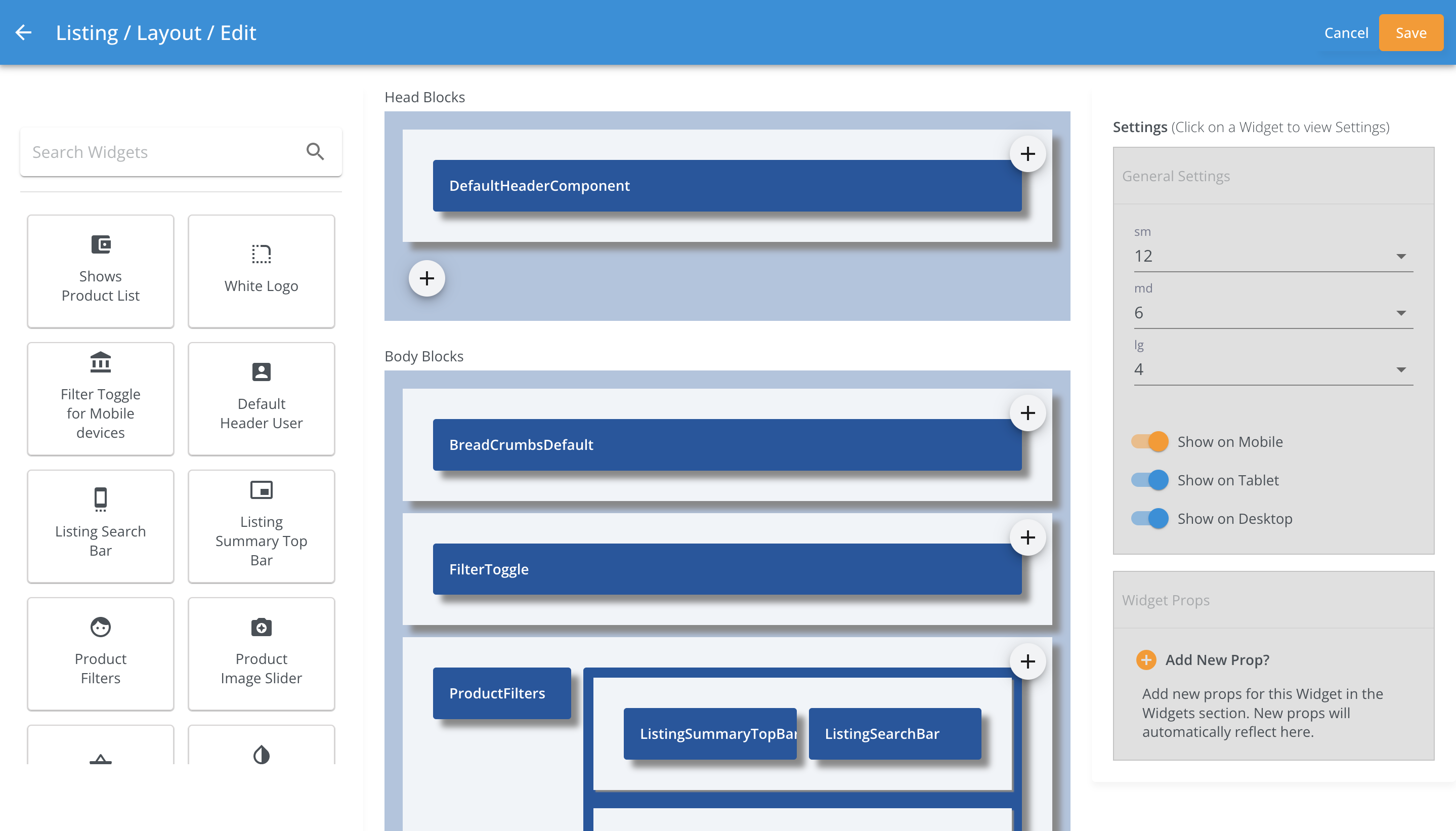Click the search magnifier icon

[315, 152]
